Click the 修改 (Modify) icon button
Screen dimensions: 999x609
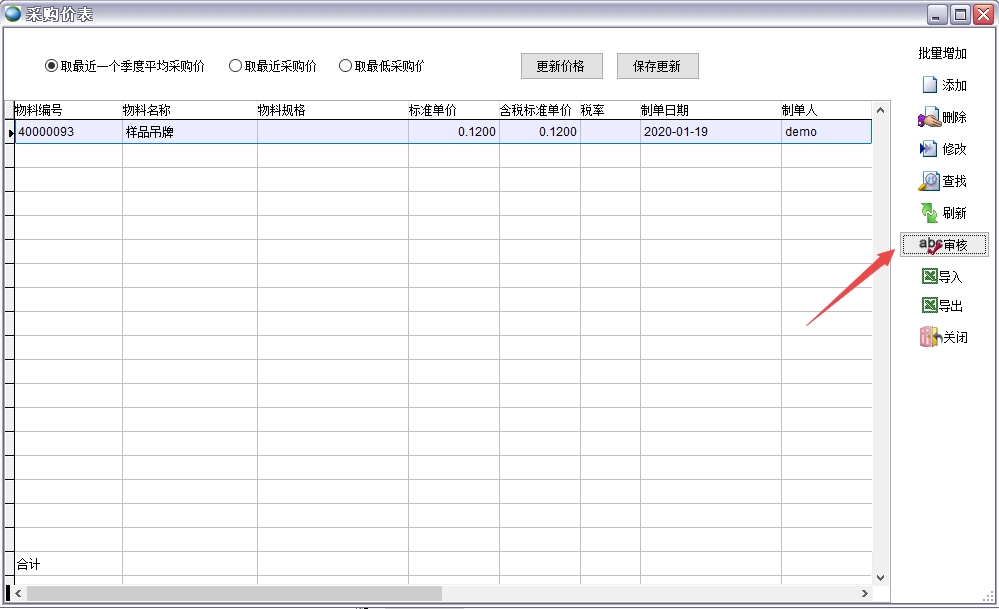point(943,149)
